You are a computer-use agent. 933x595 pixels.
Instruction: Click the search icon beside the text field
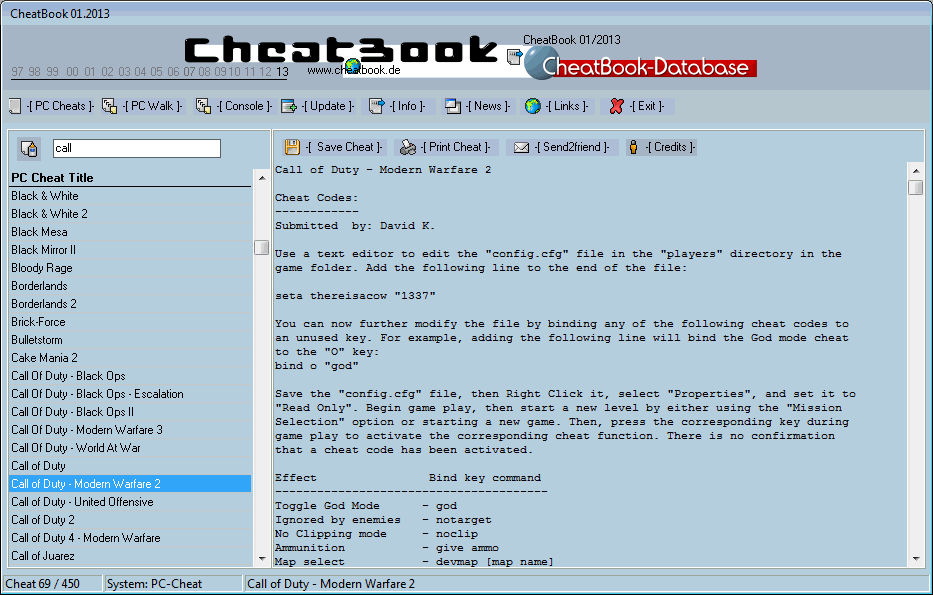29,149
